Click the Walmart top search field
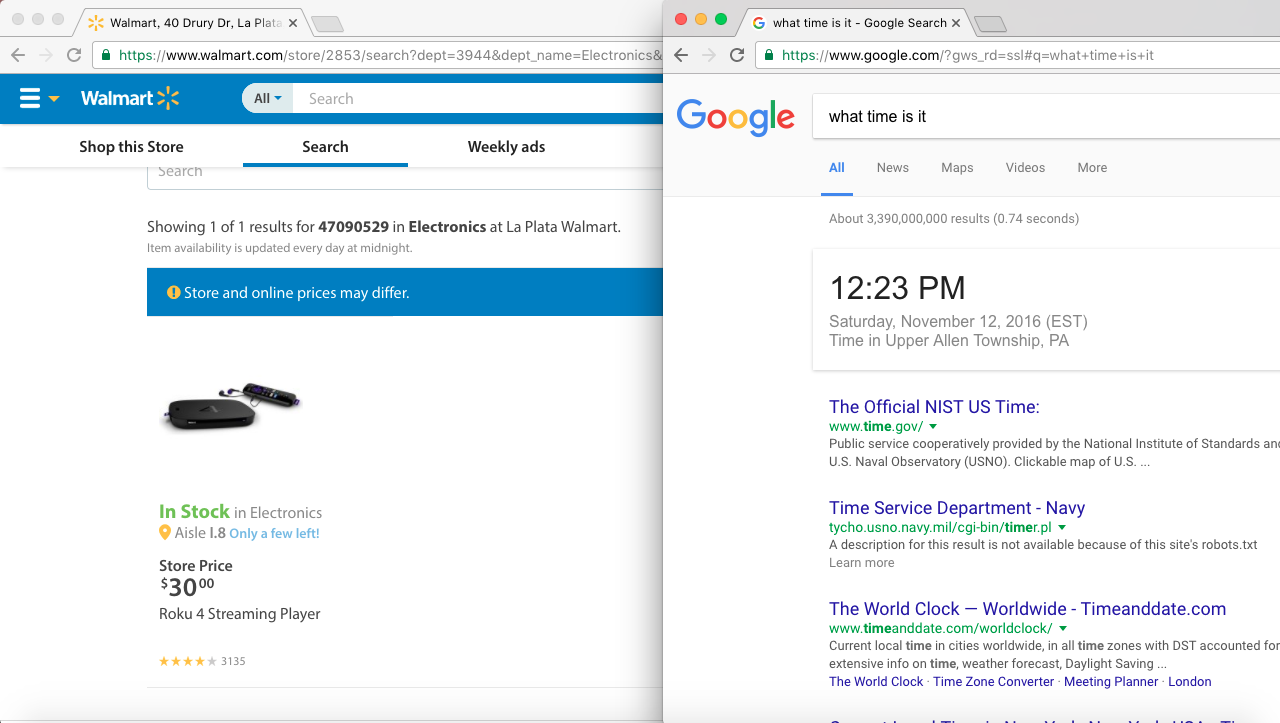The image size is (1280, 723). point(480,98)
